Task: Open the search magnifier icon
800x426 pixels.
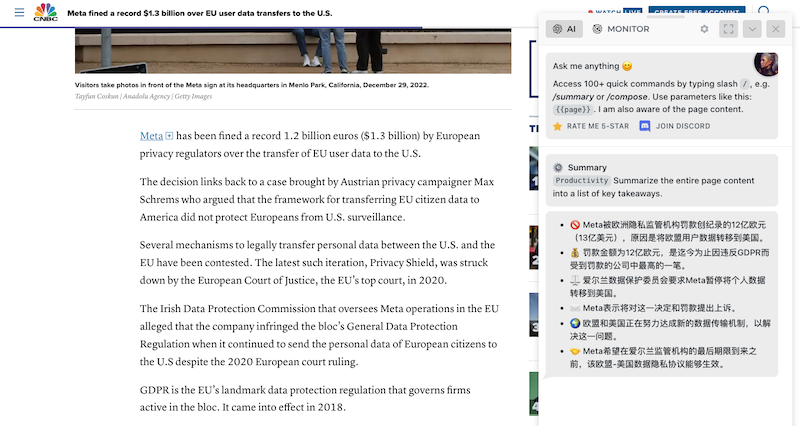Action: pyautogui.click(x=764, y=11)
